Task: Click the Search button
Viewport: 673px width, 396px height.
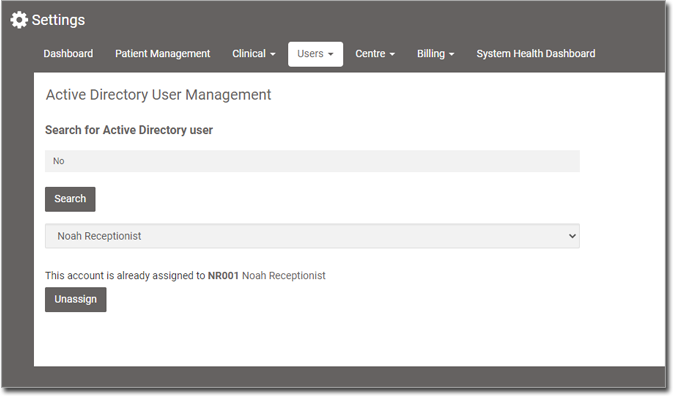Action: (70, 199)
